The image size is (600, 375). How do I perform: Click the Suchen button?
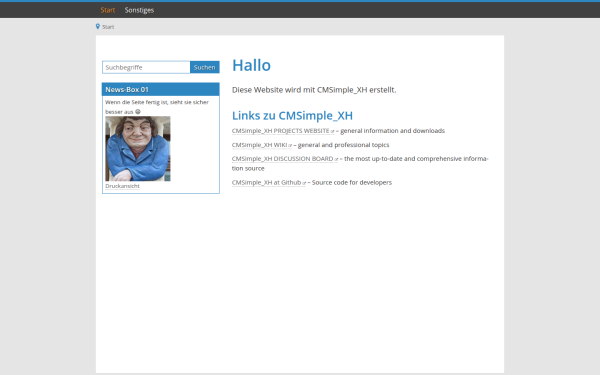(205, 67)
